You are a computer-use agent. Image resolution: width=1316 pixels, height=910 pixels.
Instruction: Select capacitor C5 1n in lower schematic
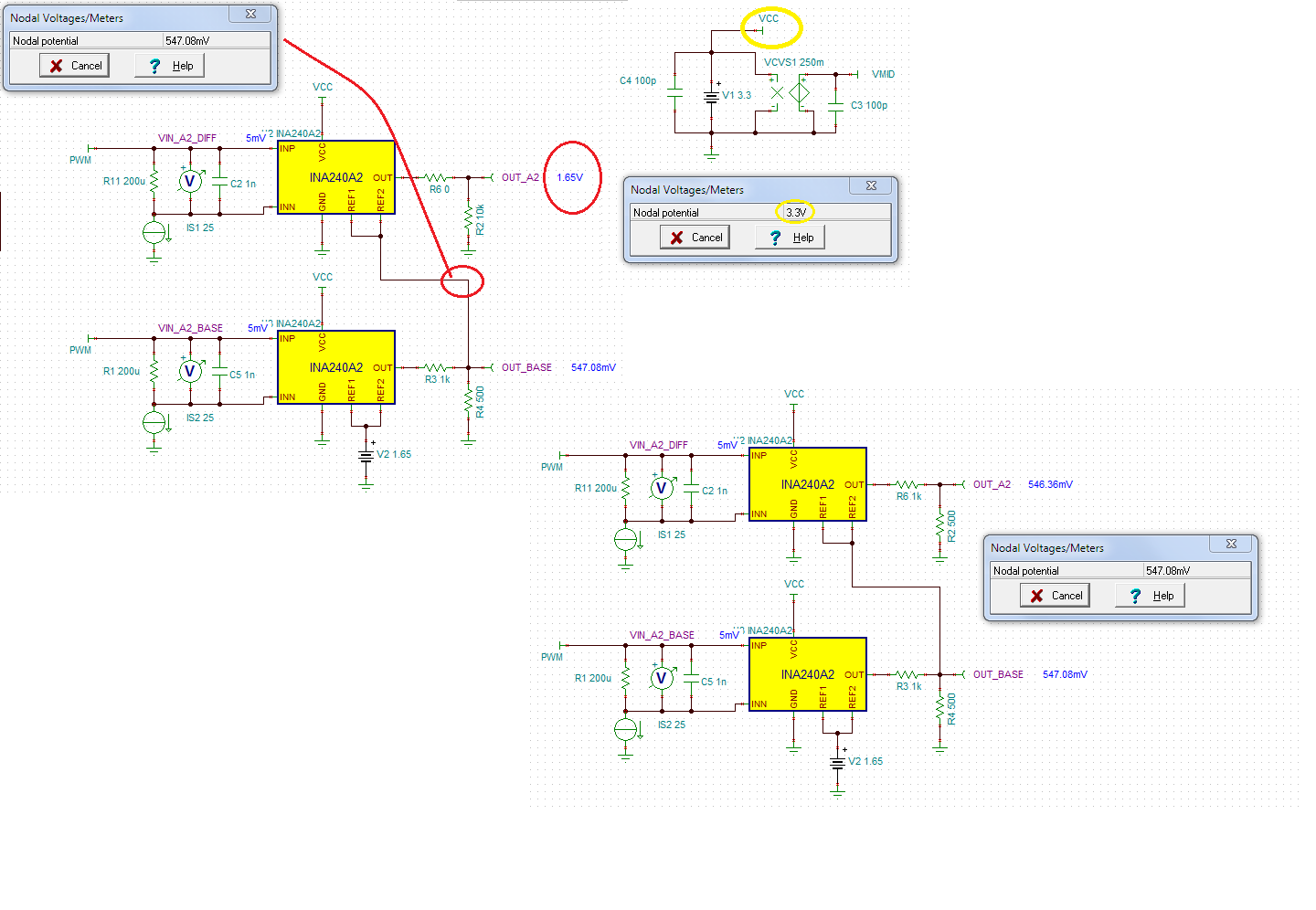coord(691,680)
